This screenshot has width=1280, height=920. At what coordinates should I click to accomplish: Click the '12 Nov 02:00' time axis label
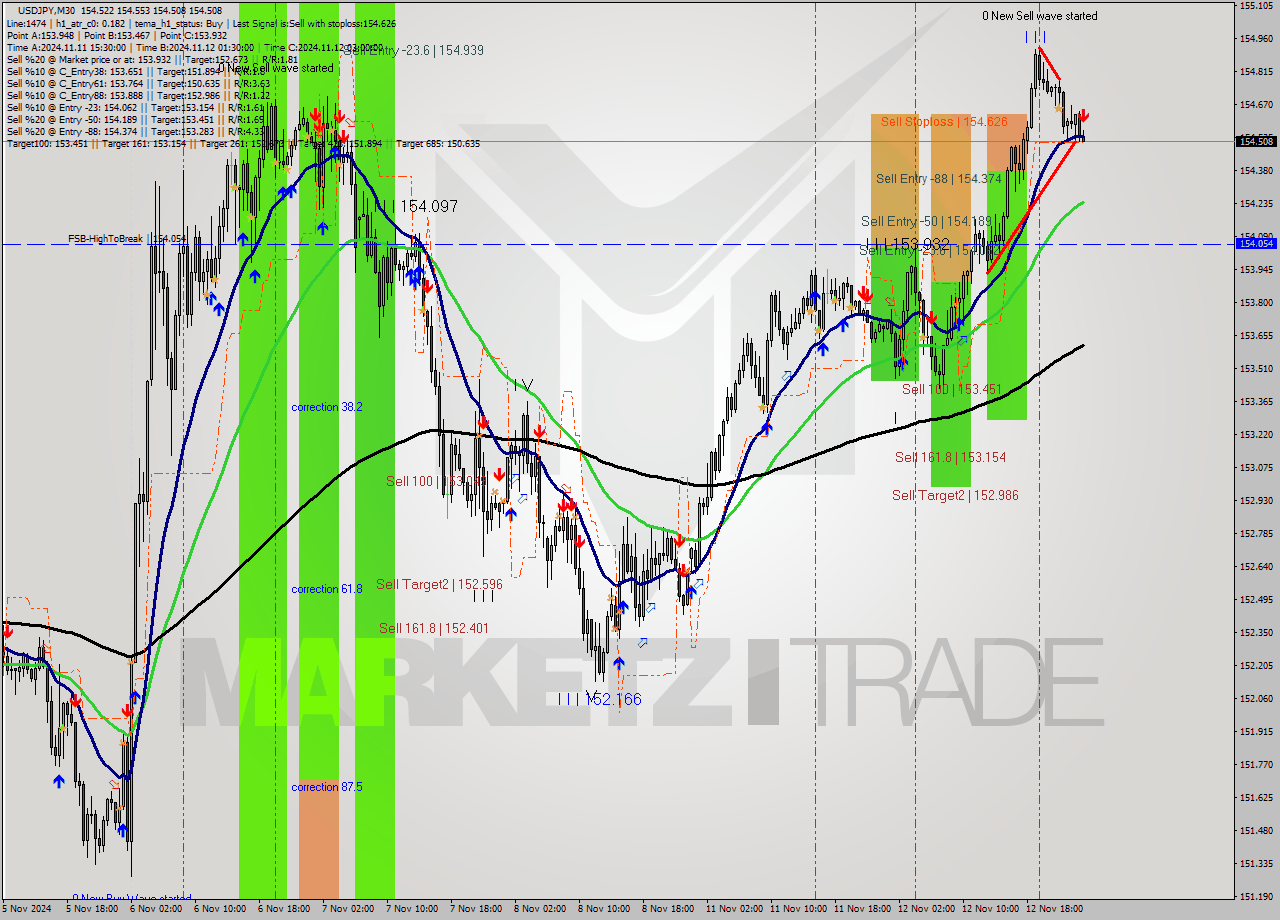(927, 909)
